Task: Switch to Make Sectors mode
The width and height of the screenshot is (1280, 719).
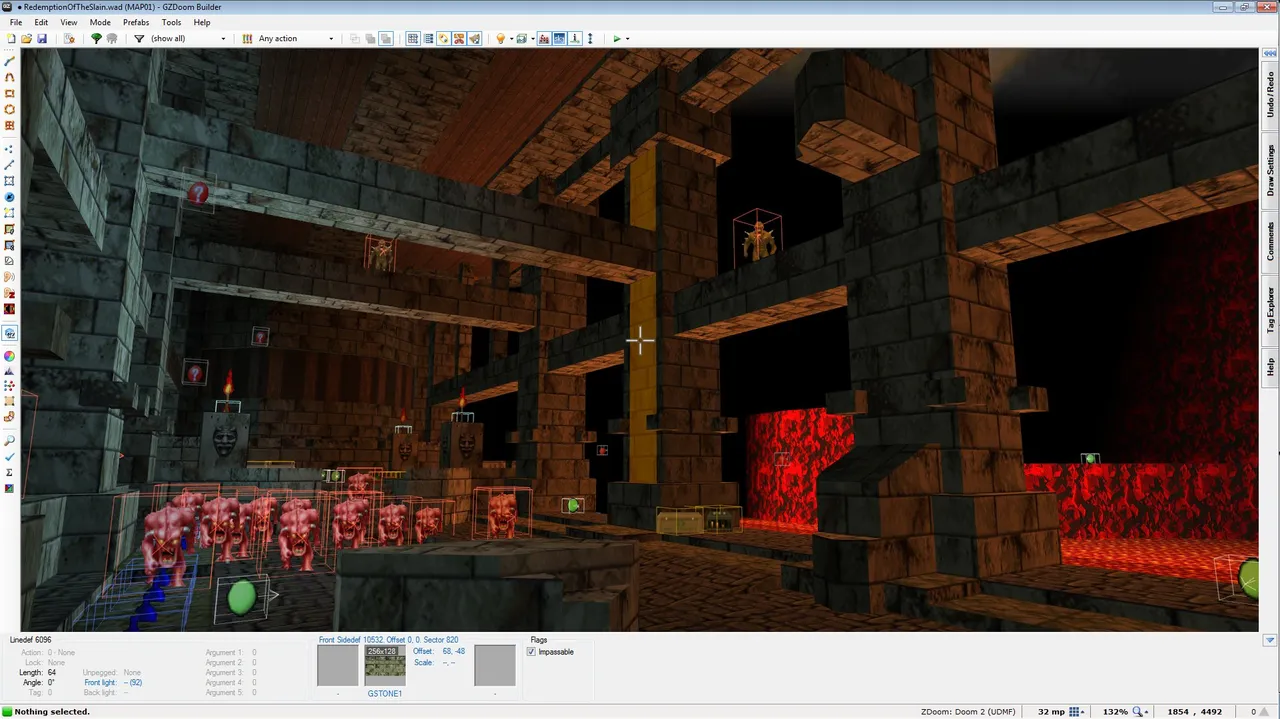Action: point(10,213)
